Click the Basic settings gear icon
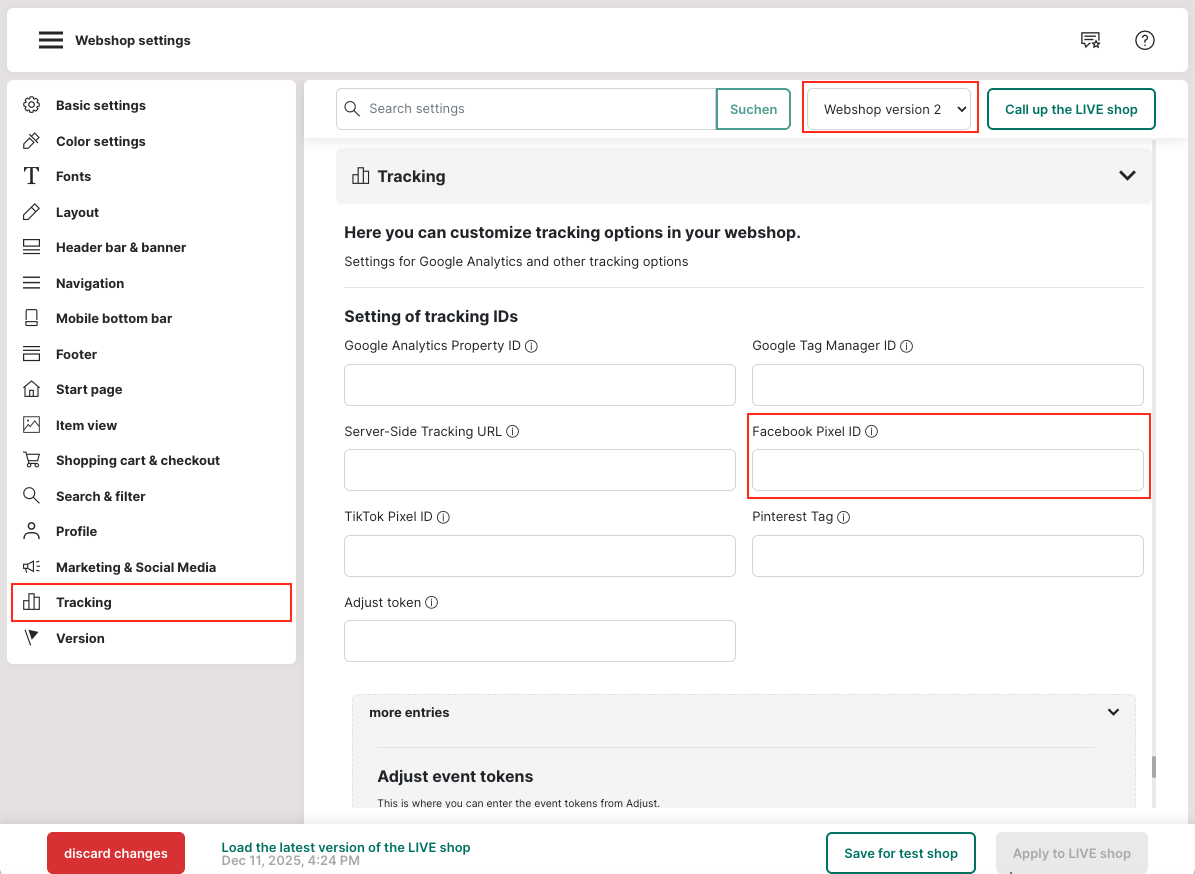The image size is (1195, 874). 32,105
